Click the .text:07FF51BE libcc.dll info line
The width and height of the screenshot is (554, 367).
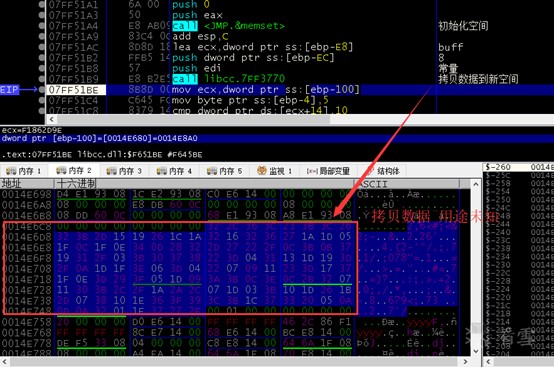pos(102,154)
